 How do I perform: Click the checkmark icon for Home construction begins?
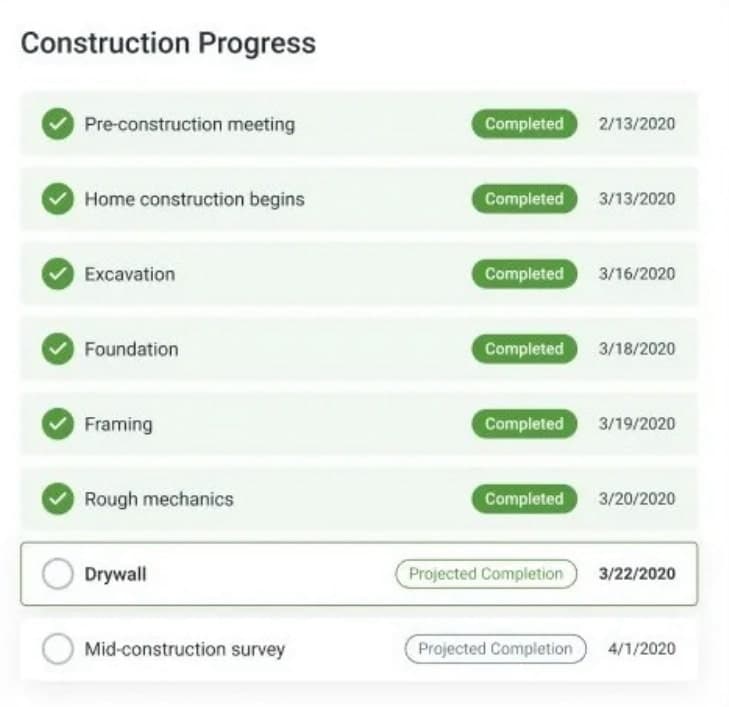point(58,199)
